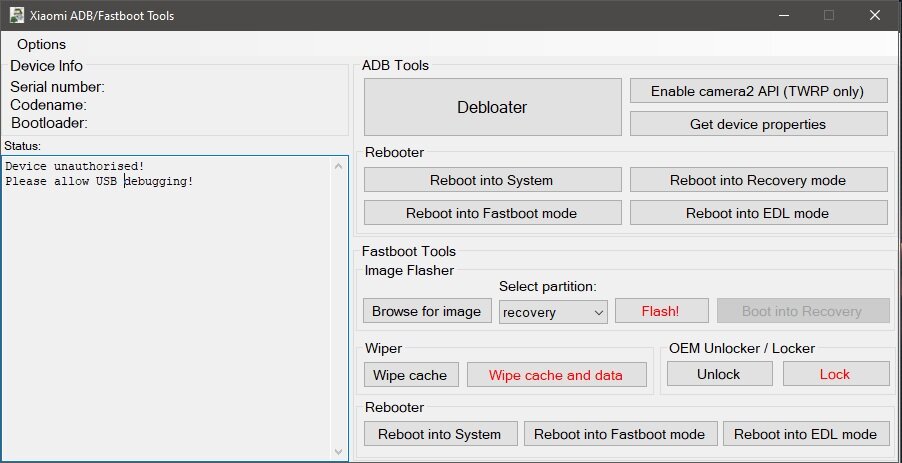The image size is (902, 463).
Task: Click Get device properties
Action: point(758,124)
